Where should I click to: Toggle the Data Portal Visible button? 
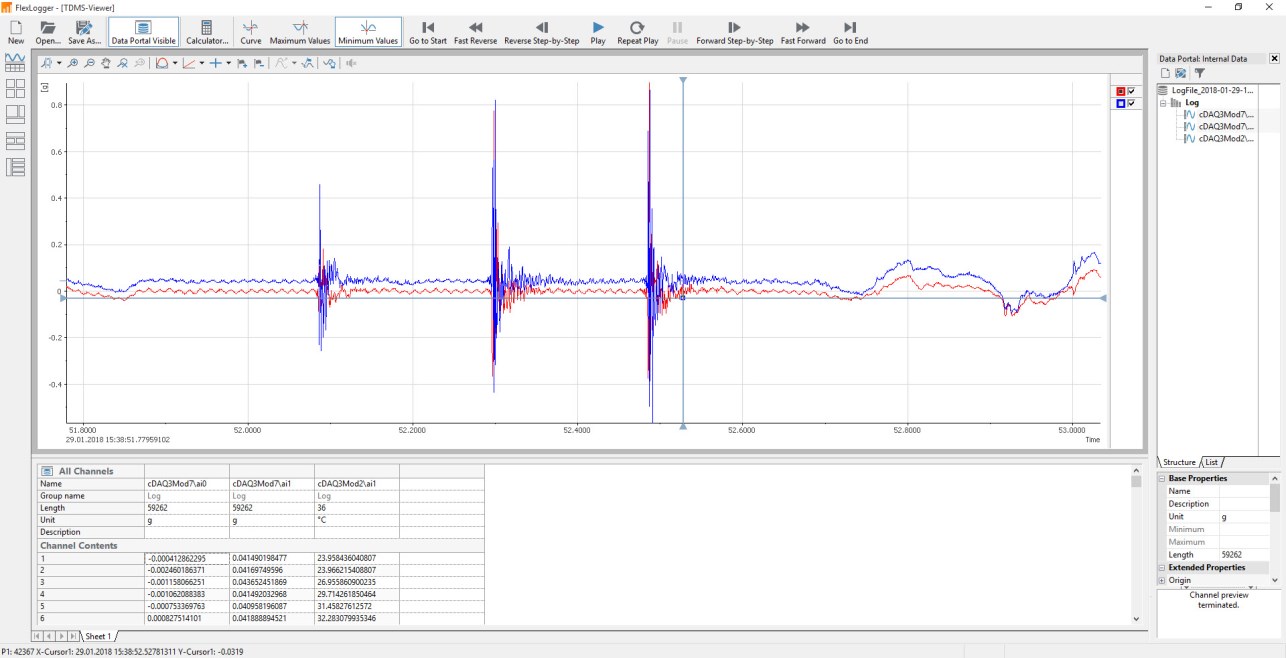coord(143,32)
